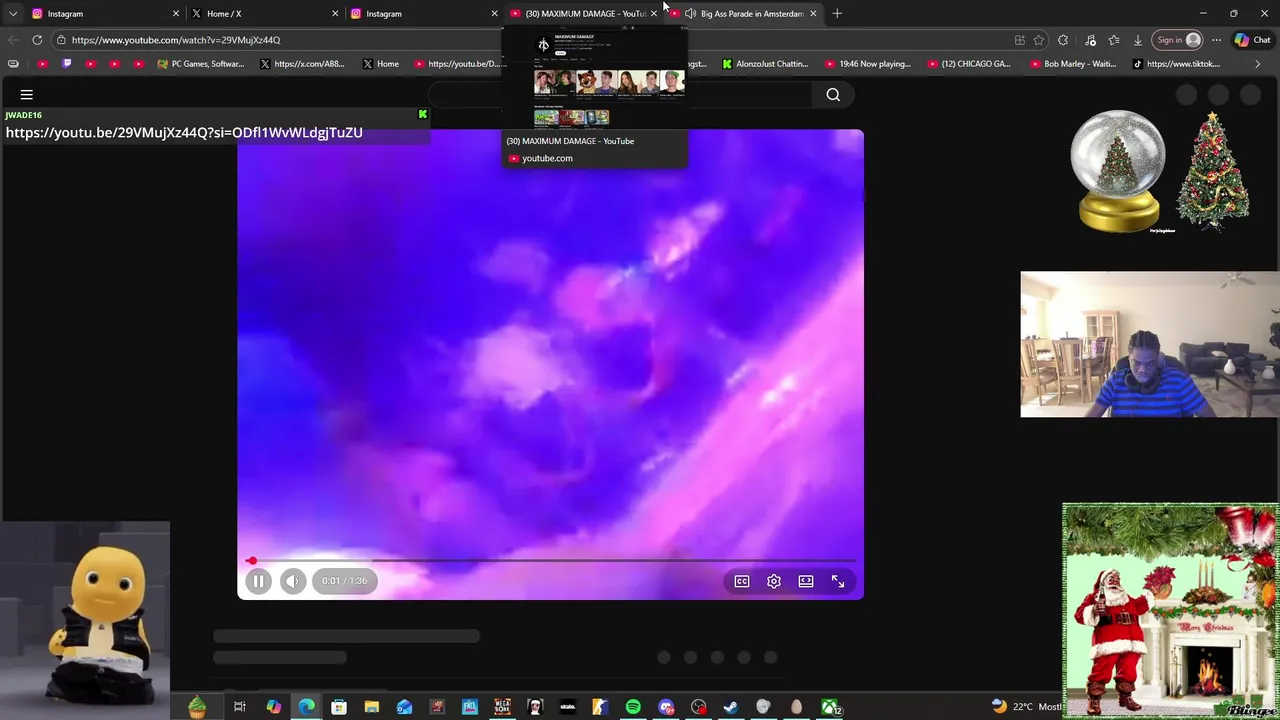Toggle closed captions on the player

click(x=742, y=581)
